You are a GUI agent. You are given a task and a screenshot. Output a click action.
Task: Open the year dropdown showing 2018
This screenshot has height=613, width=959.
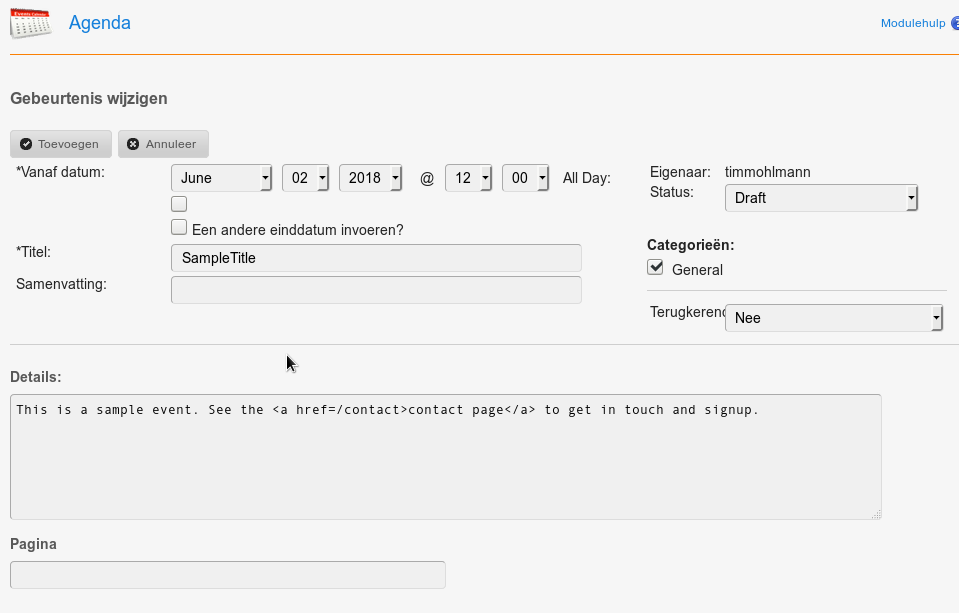point(370,178)
